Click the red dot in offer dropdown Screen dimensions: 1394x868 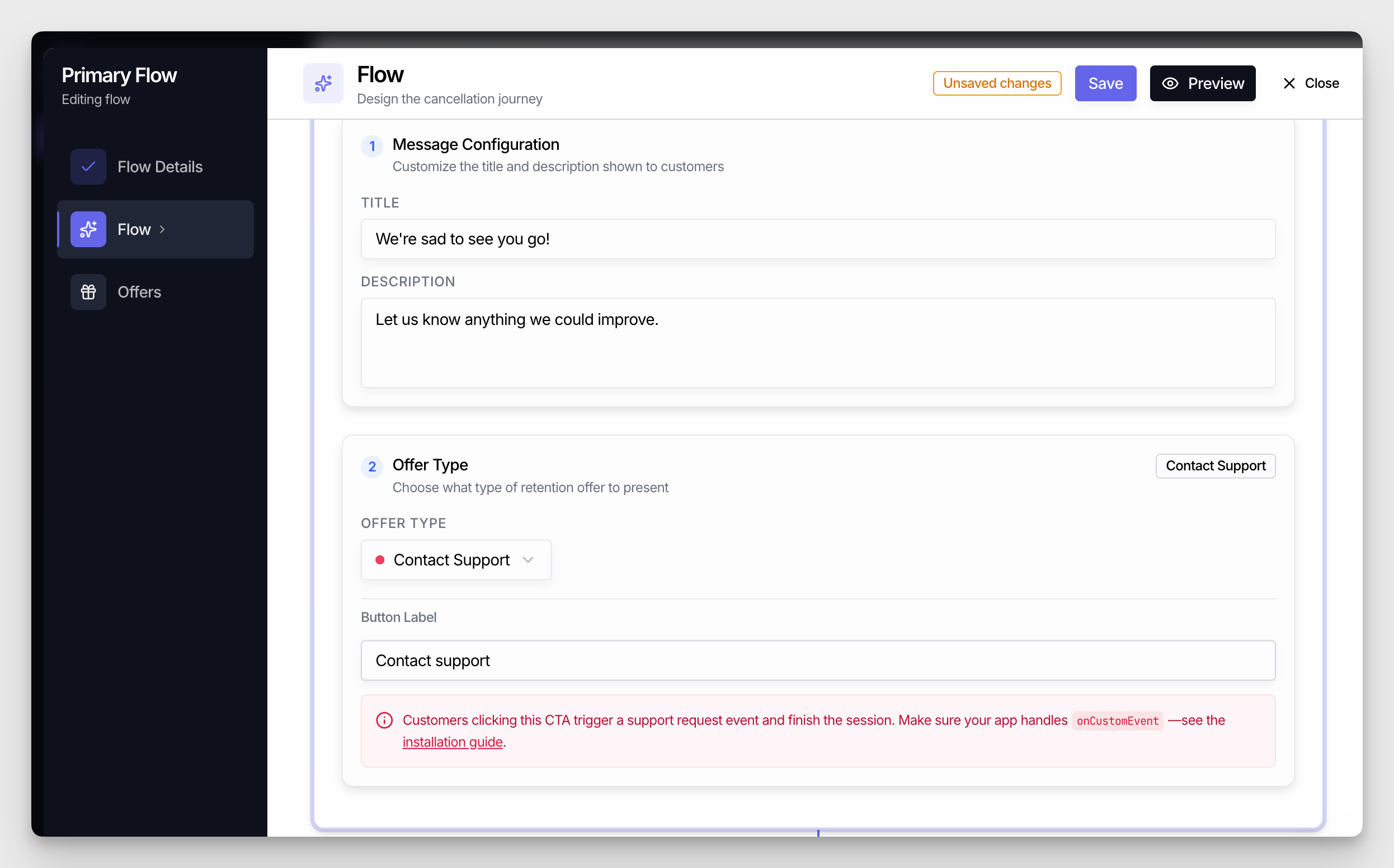(379, 559)
